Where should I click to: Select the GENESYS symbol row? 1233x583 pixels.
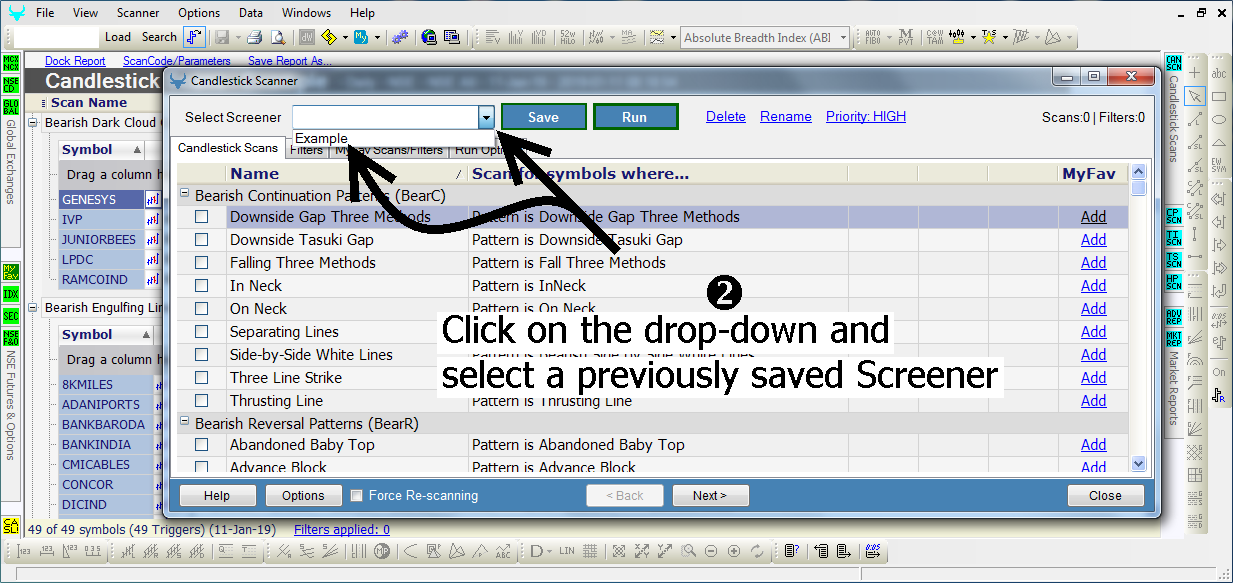102,199
